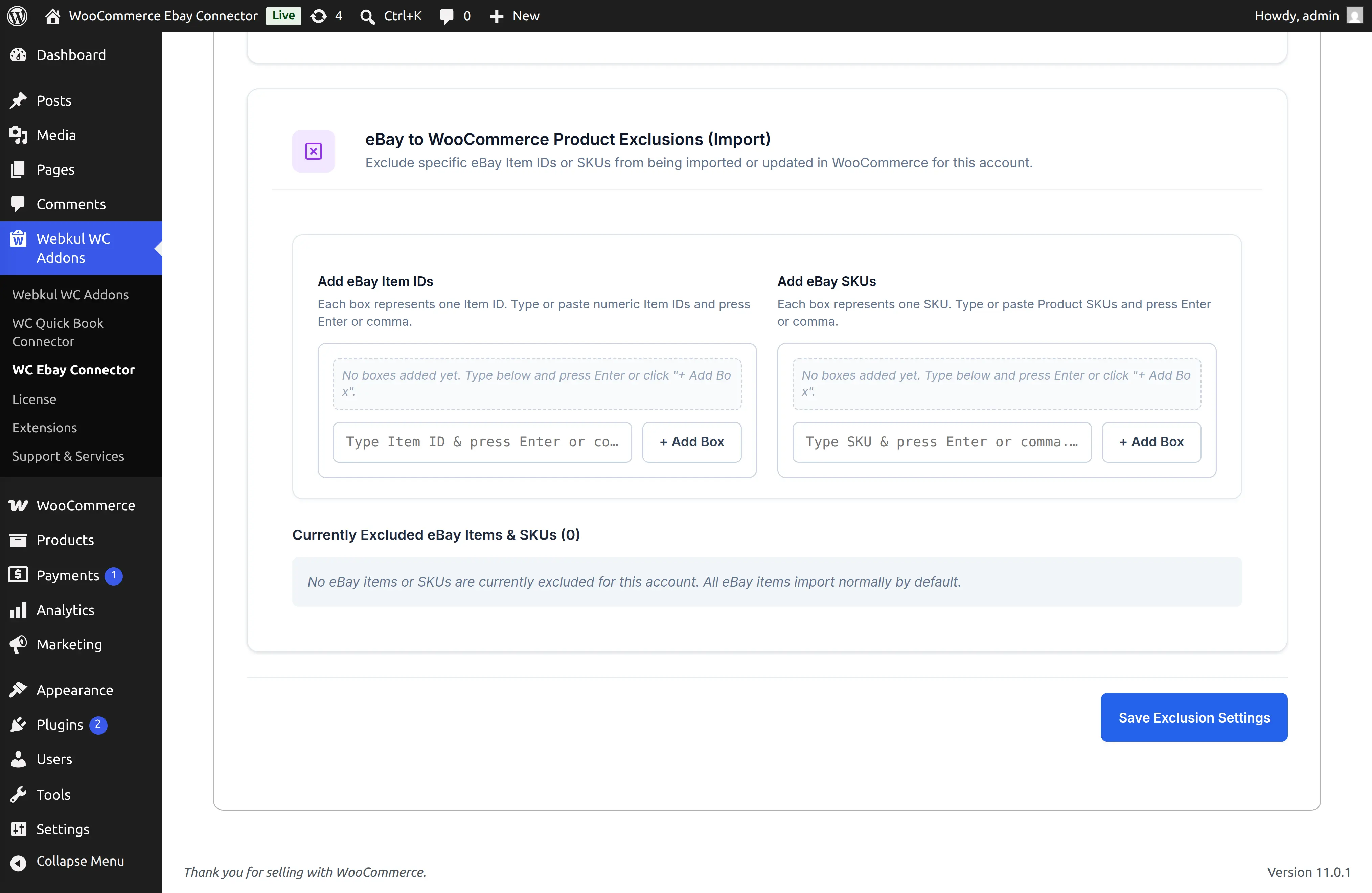1372x893 pixels.
Task: Open the Posts menu label
Action: (53, 100)
